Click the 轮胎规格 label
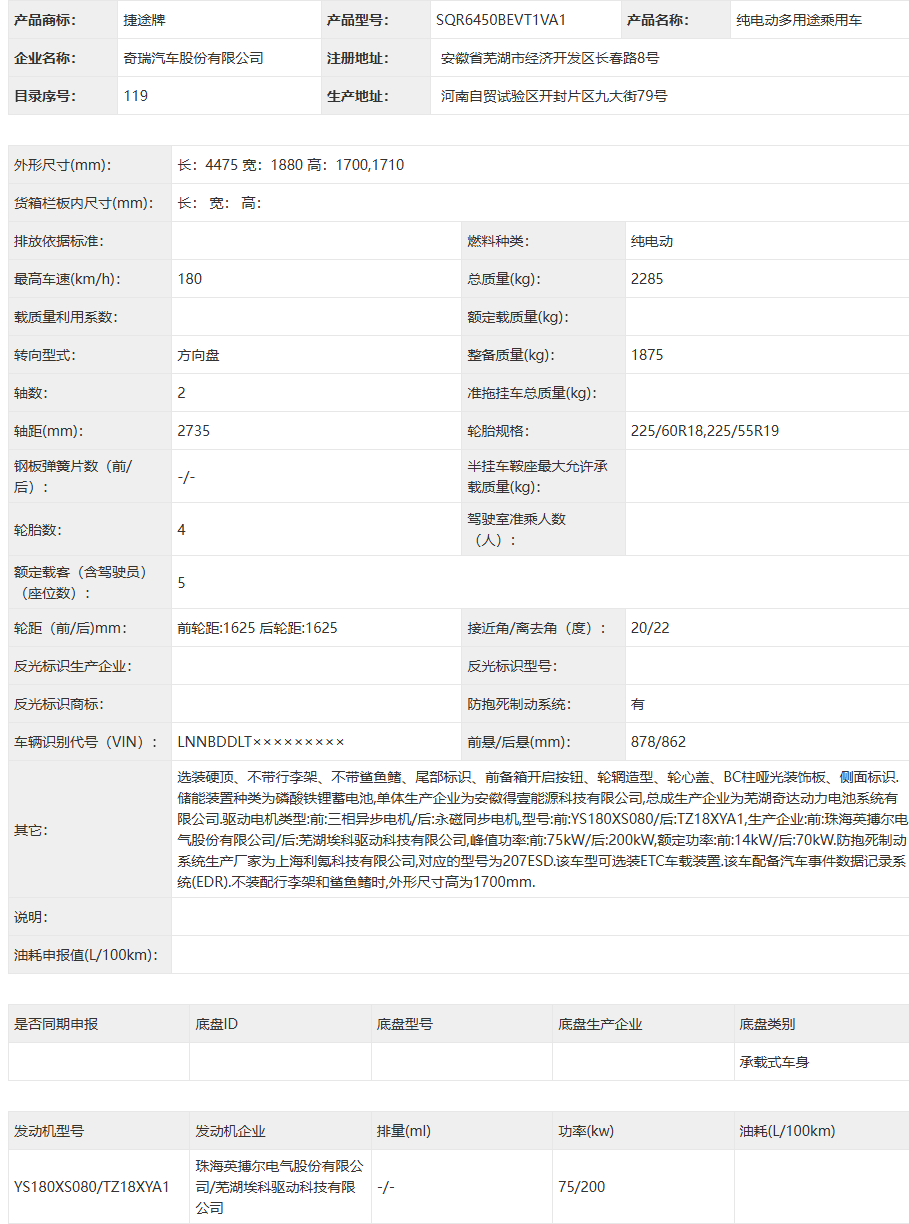This screenshot has height=1224, width=909. (x=498, y=431)
